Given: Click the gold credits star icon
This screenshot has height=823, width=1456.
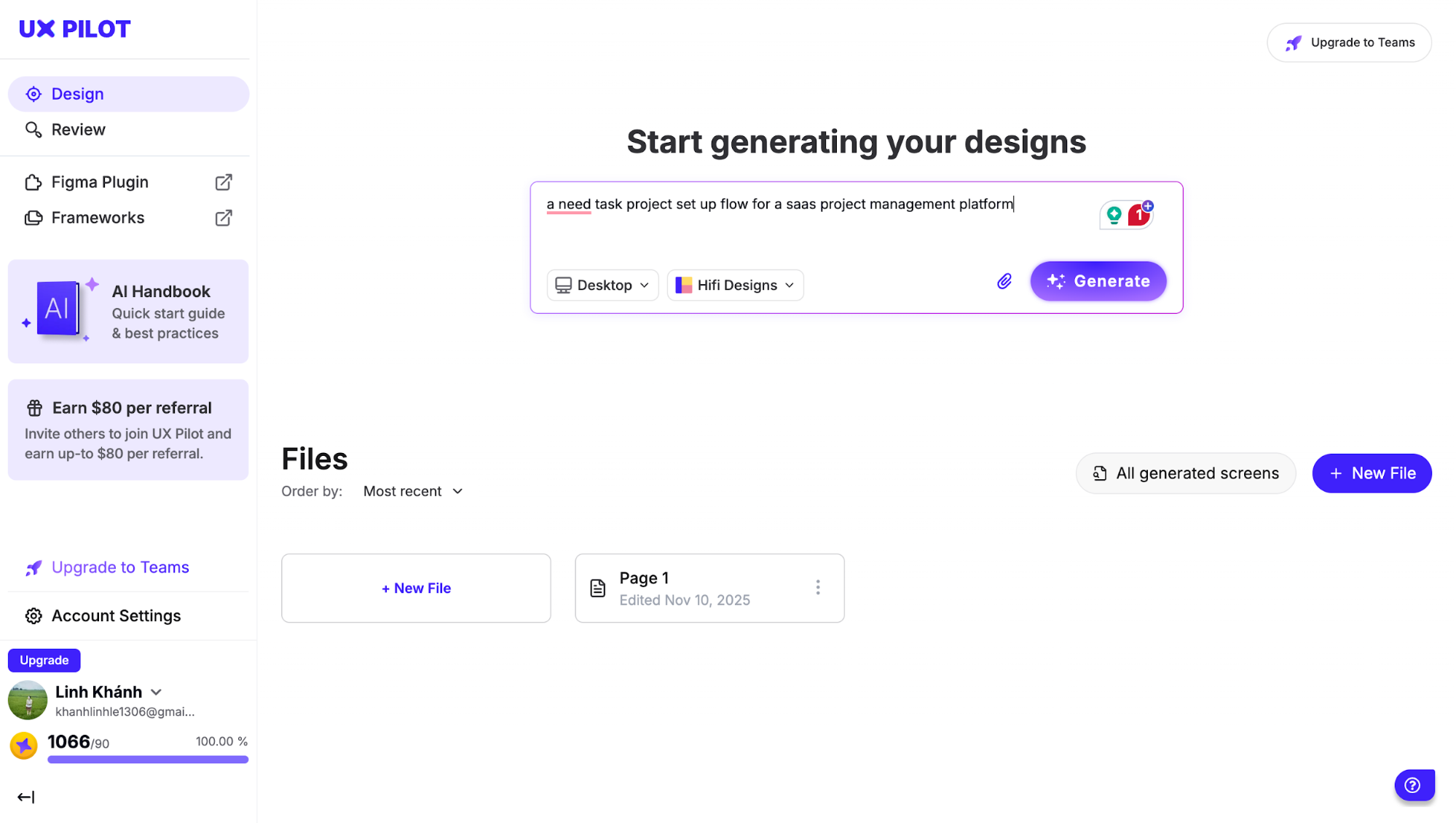Looking at the screenshot, I should pyautogui.click(x=24, y=745).
